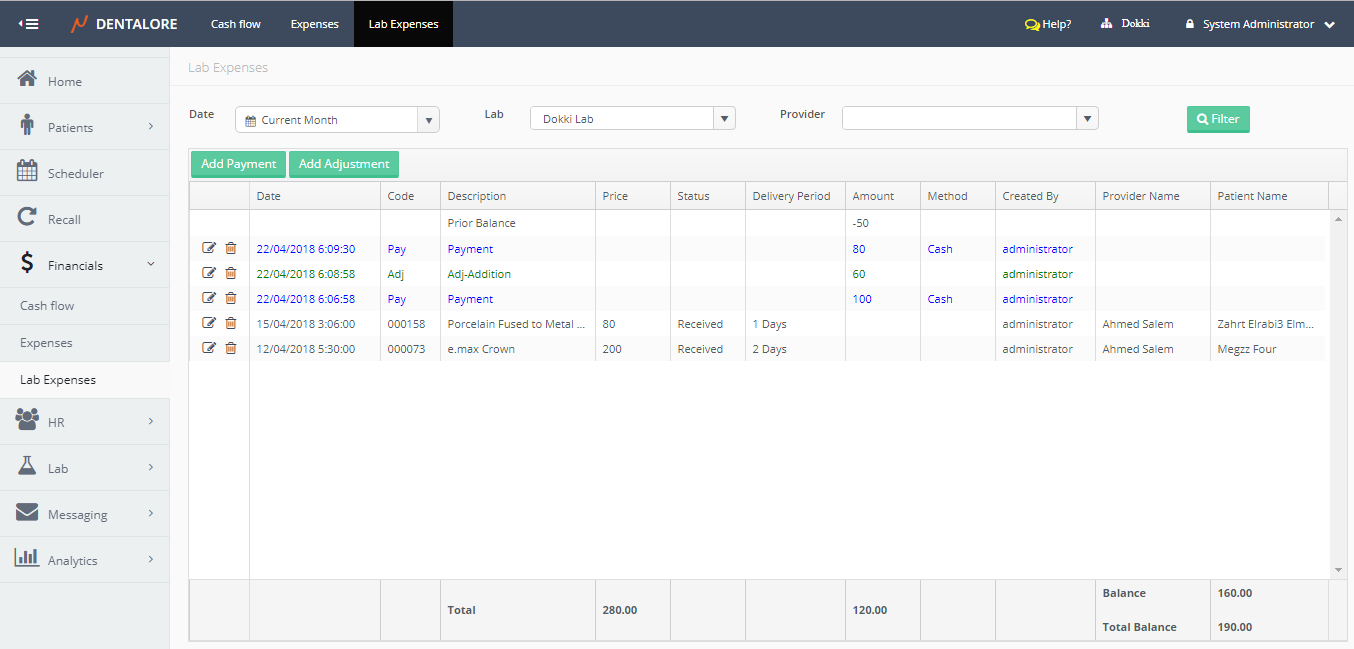Expand the Lab dropdown showing Dokki Lab
Viewport: 1354px width, 649px height.
click(724, 119)
